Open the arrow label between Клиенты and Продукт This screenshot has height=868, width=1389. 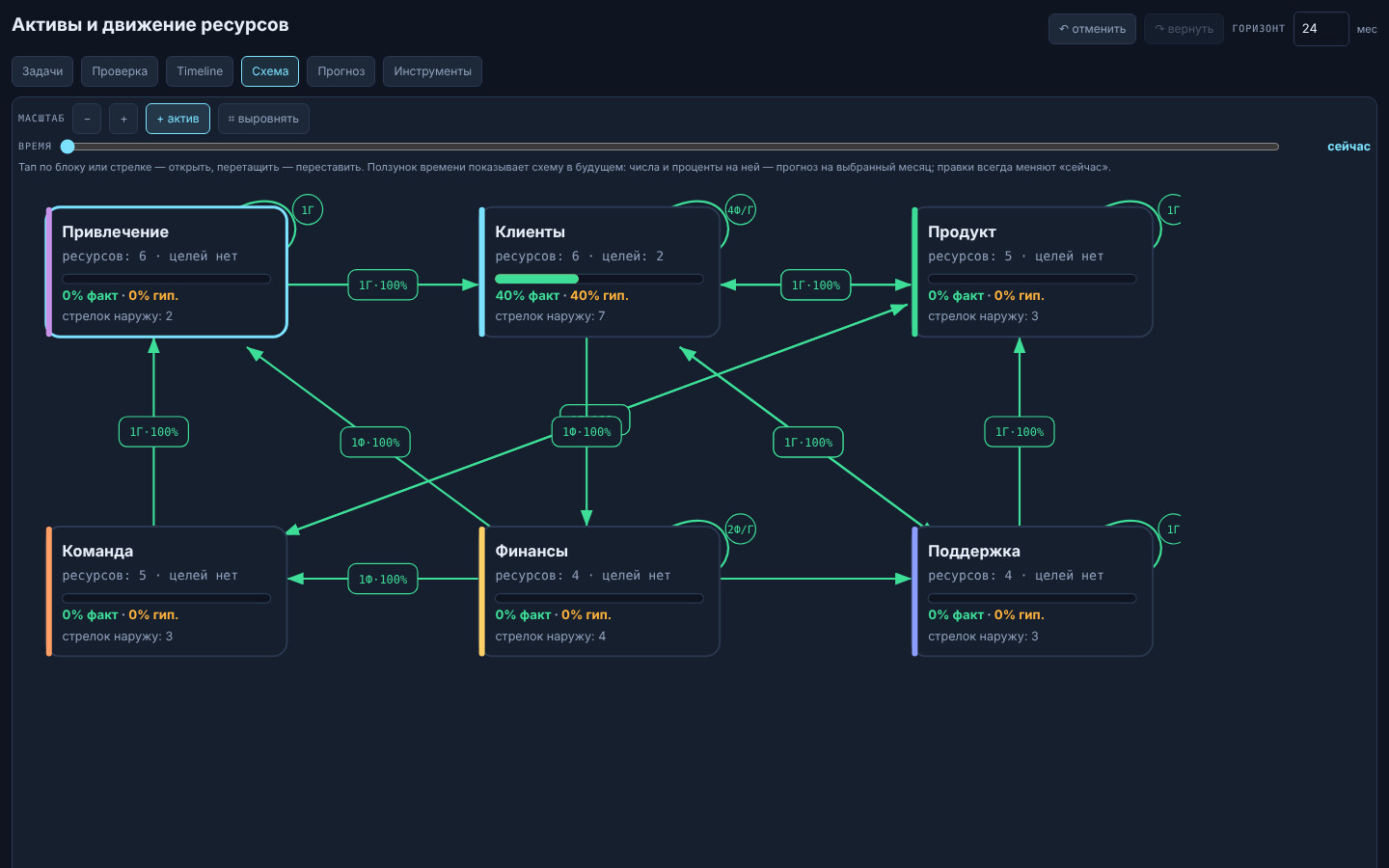(x=816, y=285)
